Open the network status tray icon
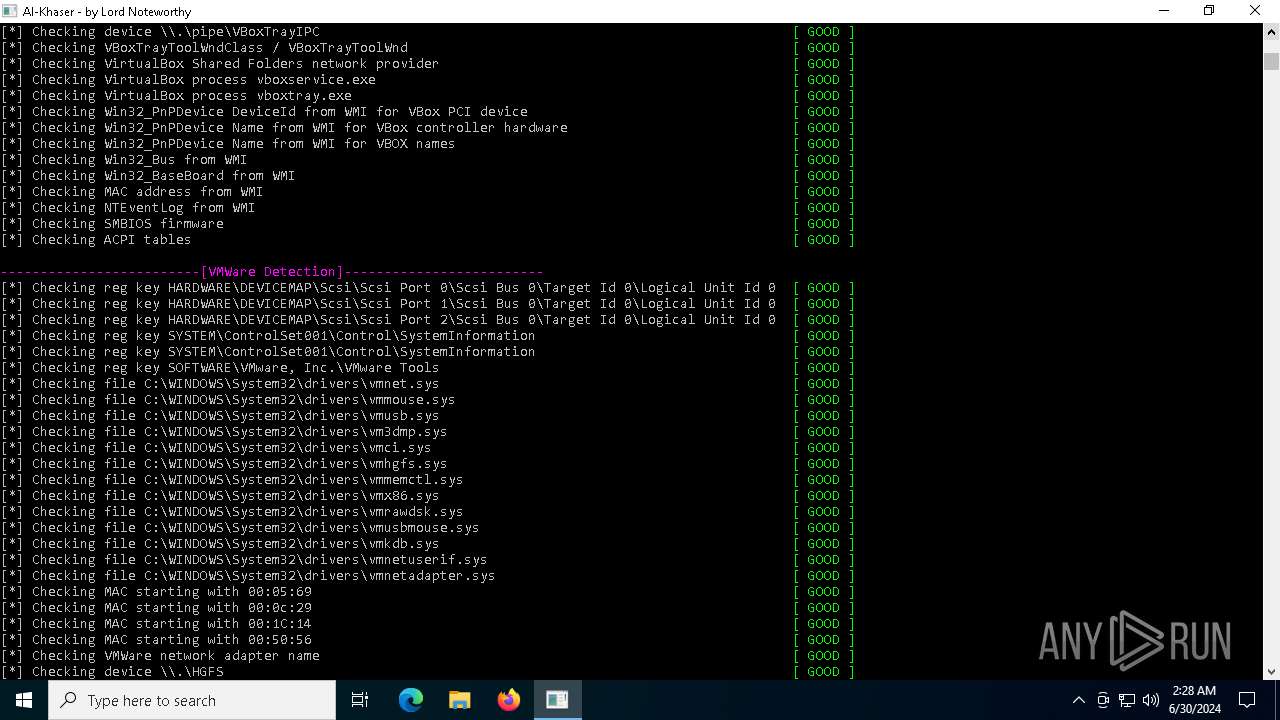This screenshot has width=1280, height=720. (1127, 700)
